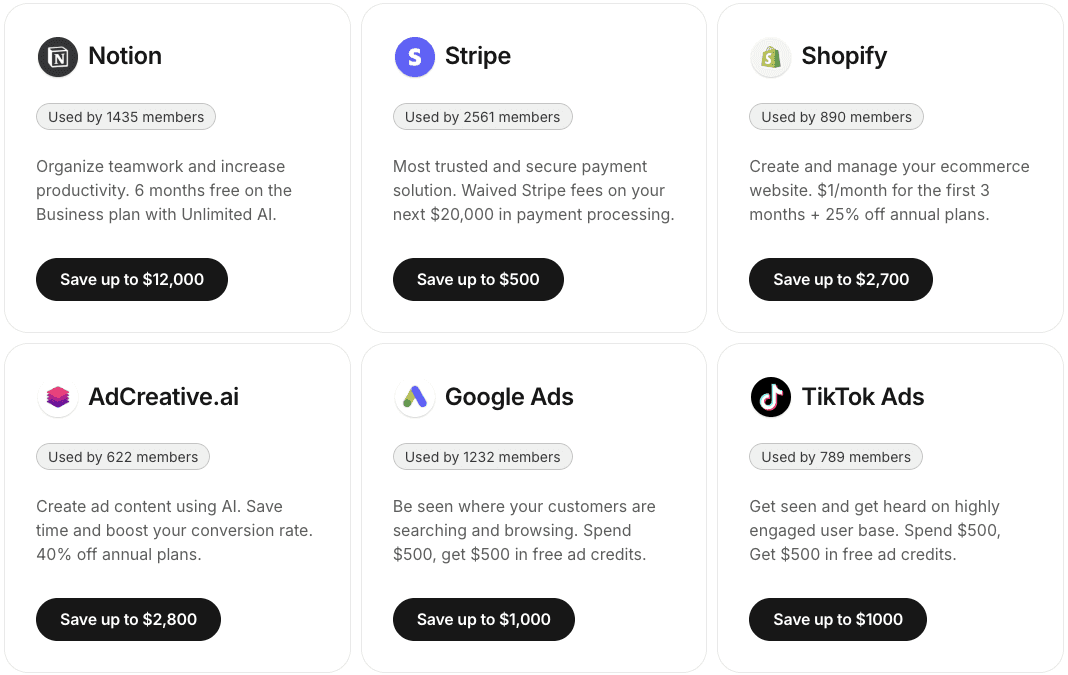
Task: Click the TikTok Ads logo icon
Action: tap(770, 397)
